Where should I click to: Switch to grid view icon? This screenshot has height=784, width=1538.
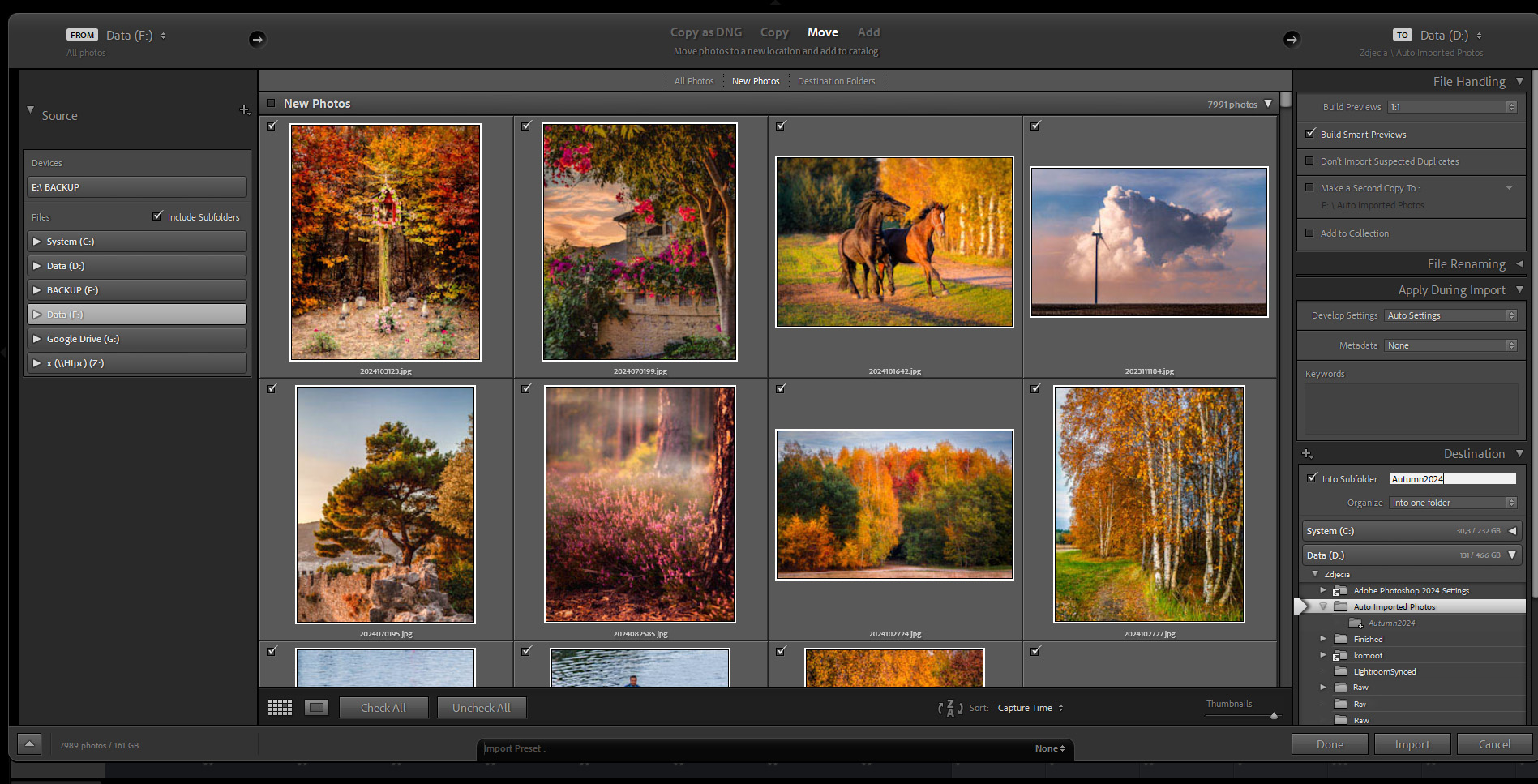[x=280, y=708]
